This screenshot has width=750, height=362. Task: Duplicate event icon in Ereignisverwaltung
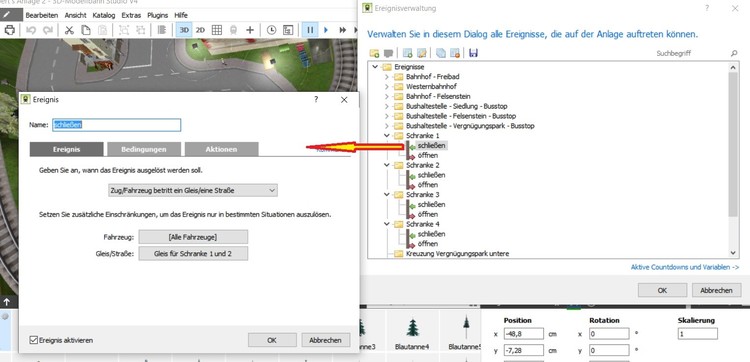click(x=441, y=53)
